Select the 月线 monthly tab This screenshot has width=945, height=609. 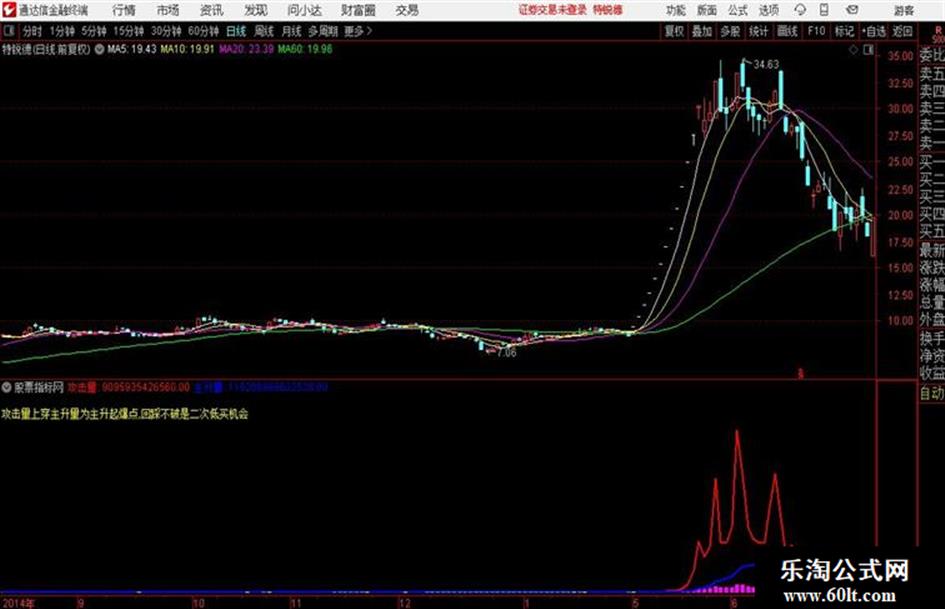tap(292, 31)
